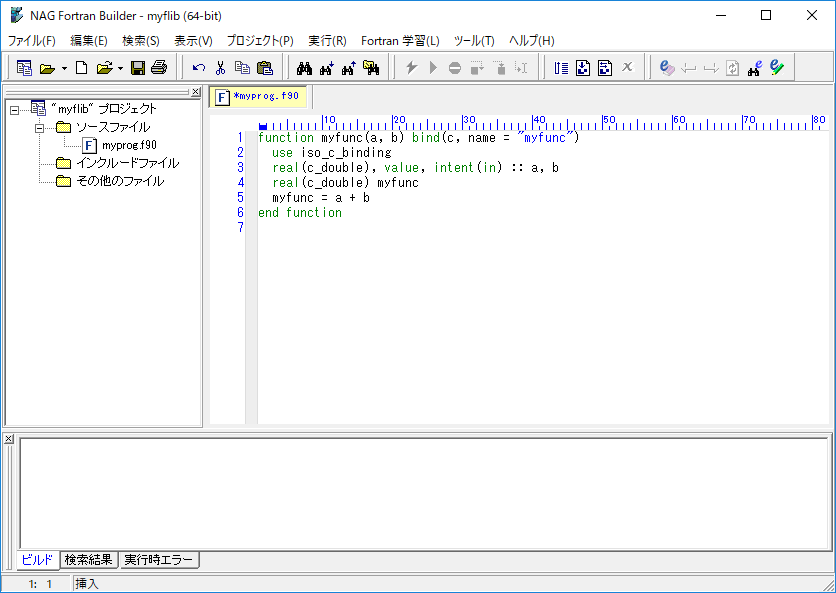836x593 pixels.
Task: Click the left-pointing return arrow icon
Action: 689,68
